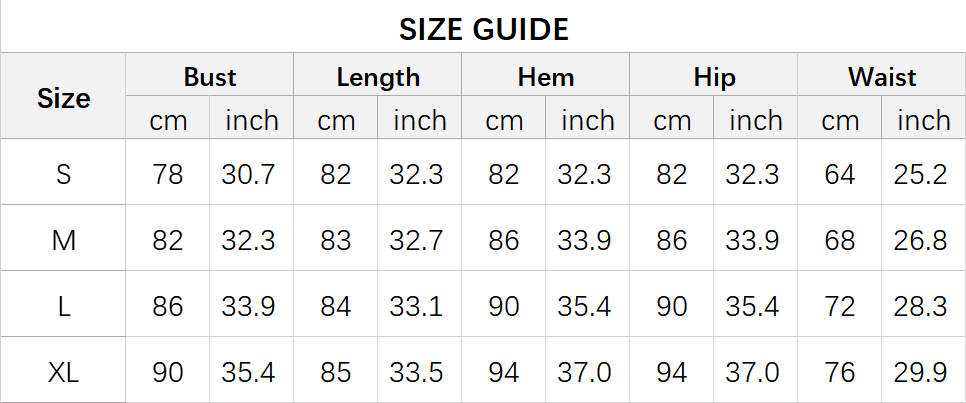Click the Hip column header

(x=714, y=77)
